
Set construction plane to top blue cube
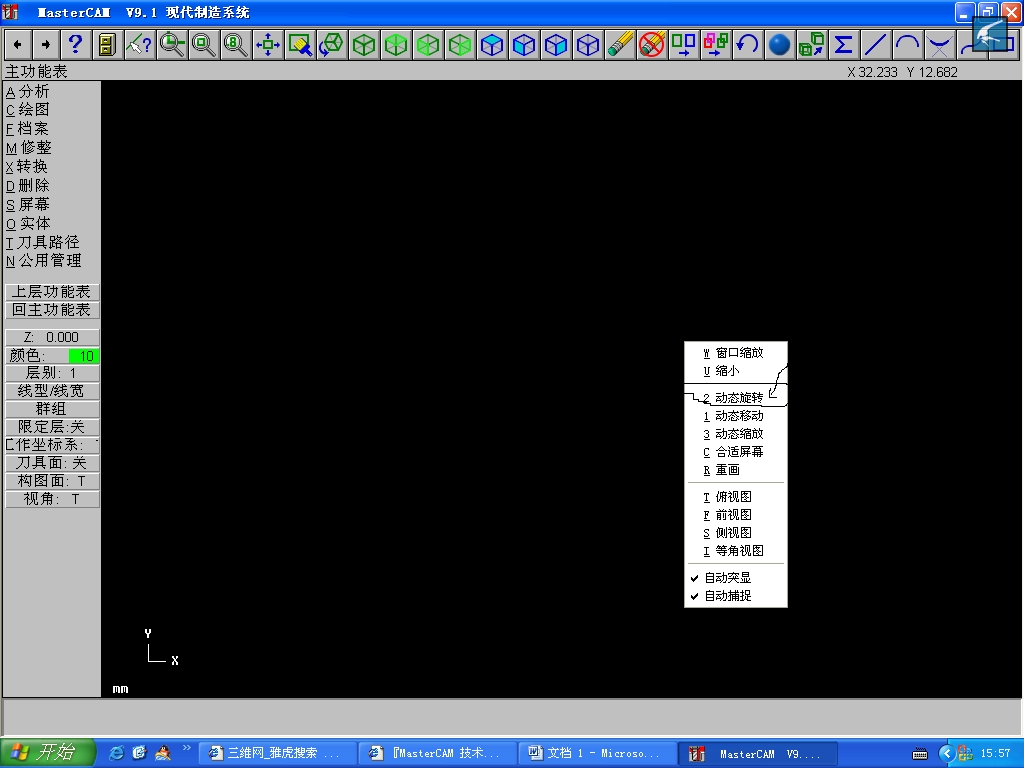[x=492, y=45]
